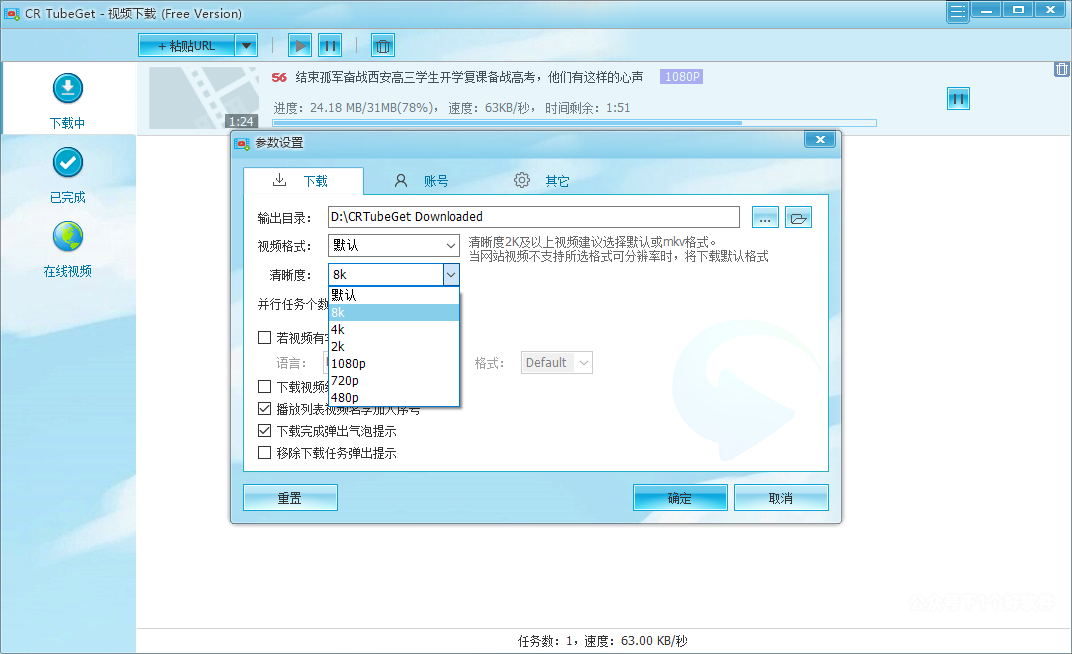Open the main menu icon in title bar
1072x654 pixels.
pos(958,12)
